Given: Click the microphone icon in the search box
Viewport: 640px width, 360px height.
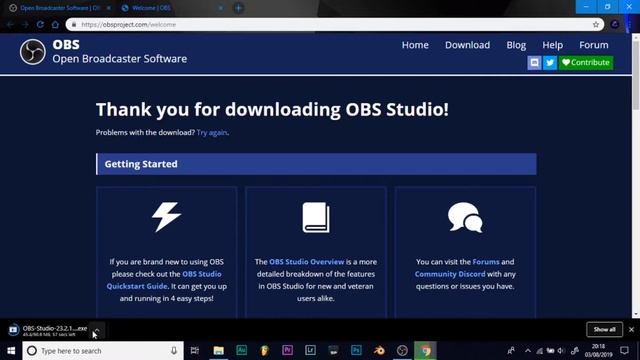Looking at the screenshot, I should pyautogui.click(x=173, y=351).
